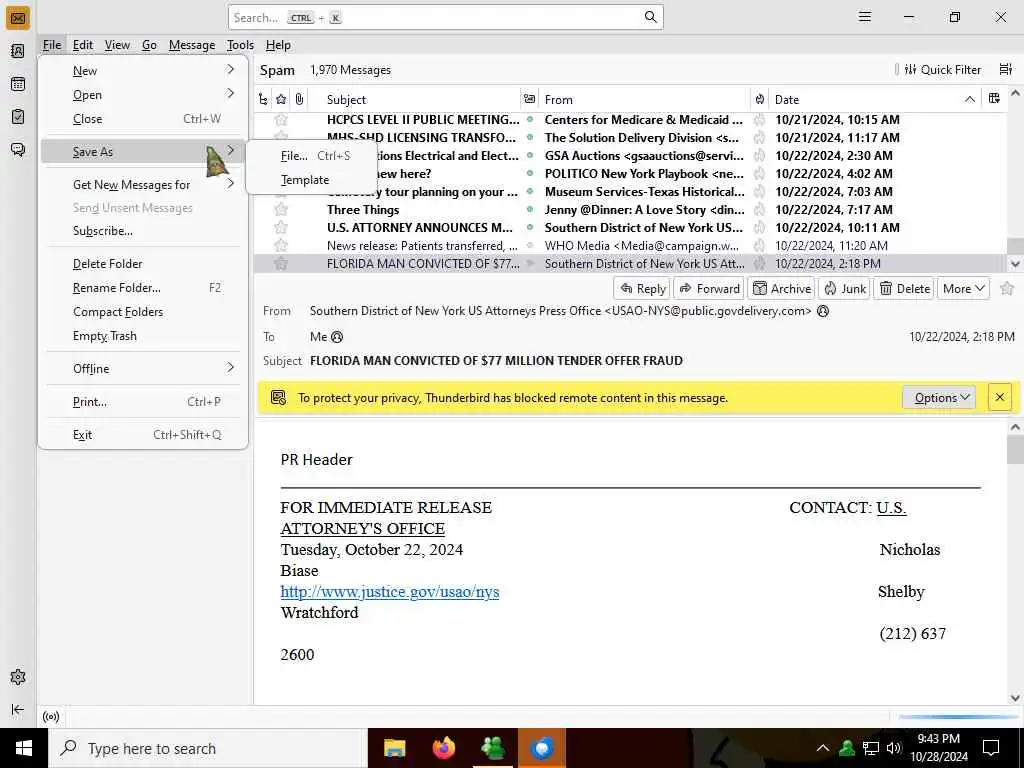Star the U.S. ATTORNEY ANNOUNCES message
The width and height of the screenshot is (1024, 768).
click(281, 227)
